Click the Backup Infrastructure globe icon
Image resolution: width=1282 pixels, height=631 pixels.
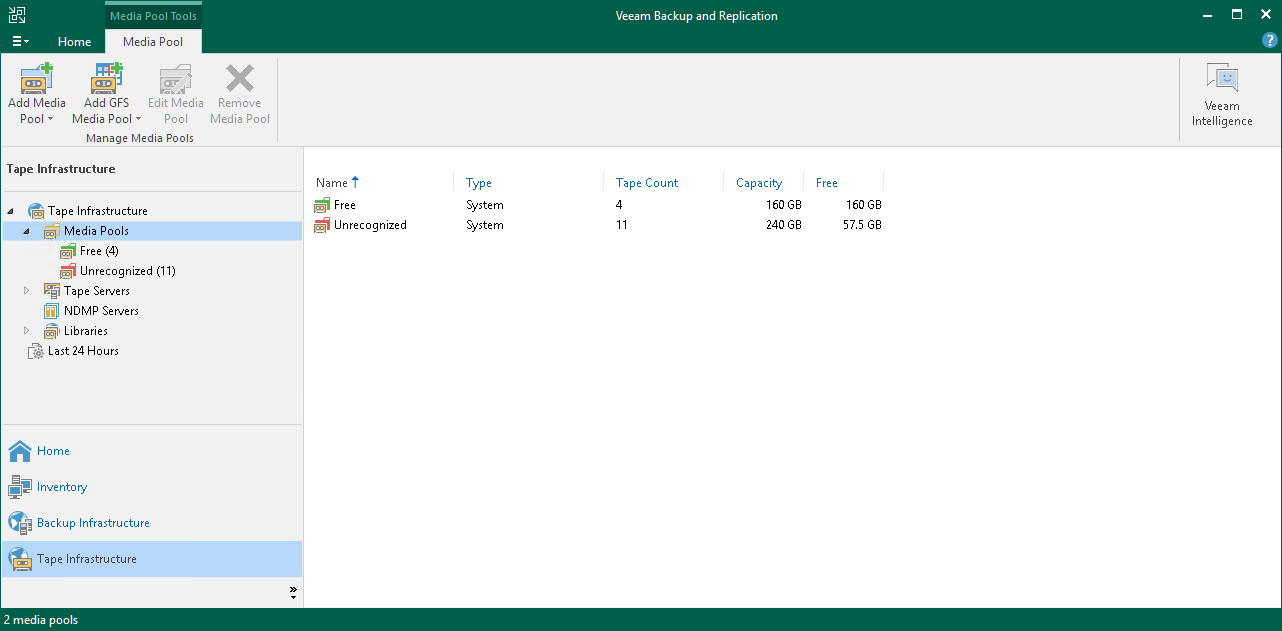[x=20, y=523]
